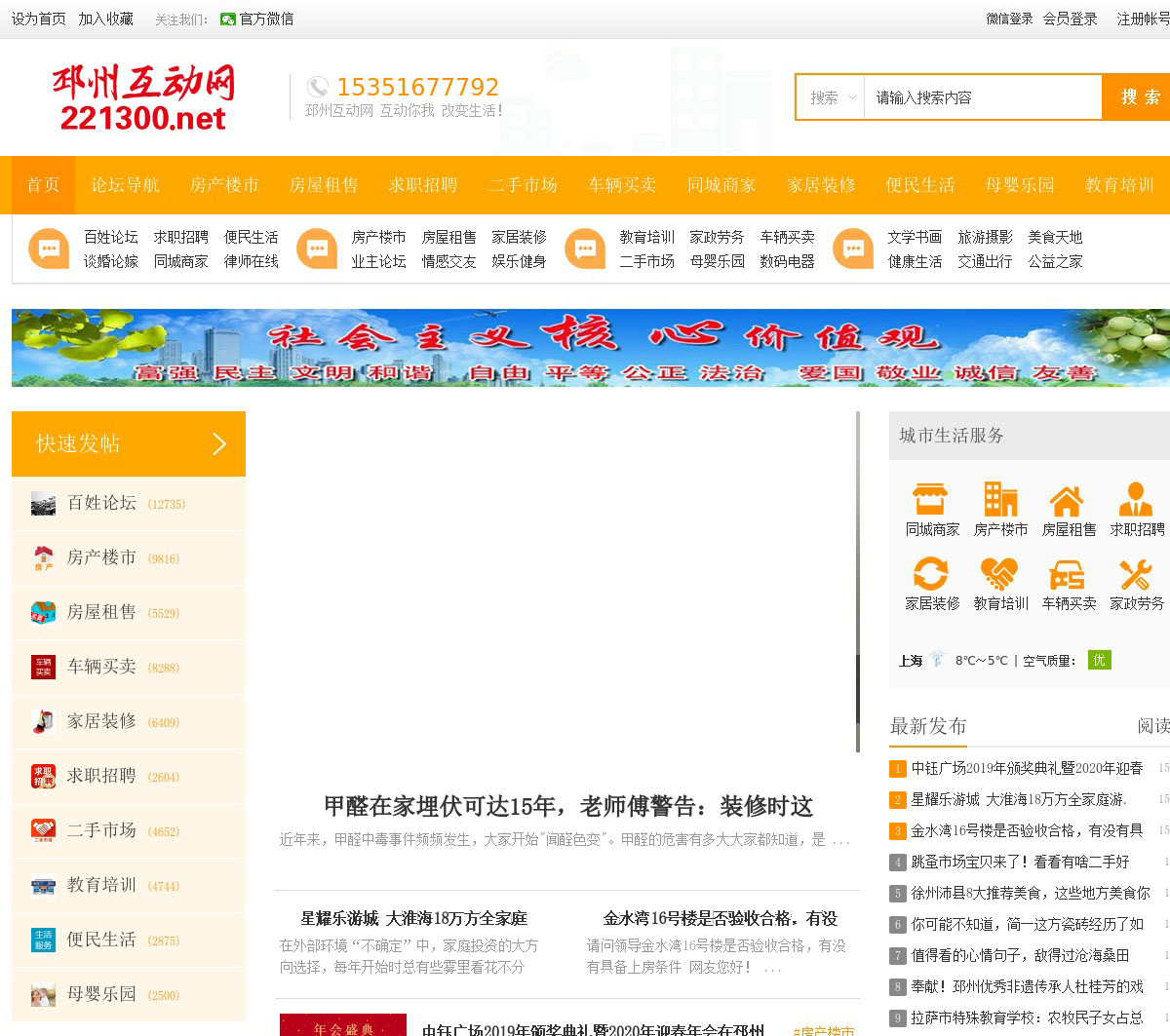Viewport: 1170px width, 1036px height.
Task: Open the 论坛导航 navigation menu
Action: (x=125, y=185)
